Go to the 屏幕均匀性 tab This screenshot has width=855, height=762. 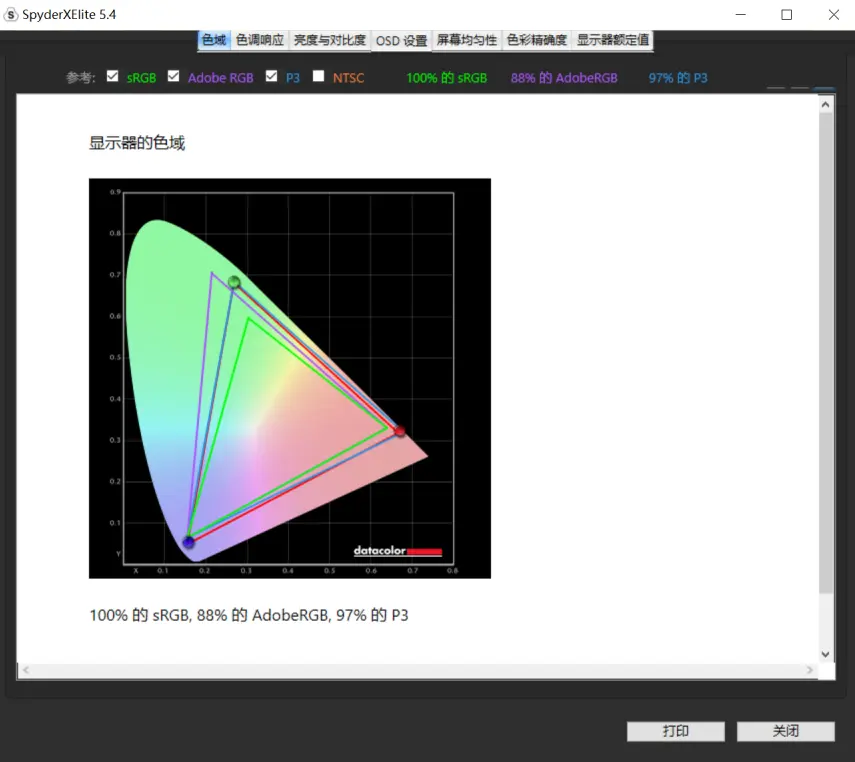[467, 40]
